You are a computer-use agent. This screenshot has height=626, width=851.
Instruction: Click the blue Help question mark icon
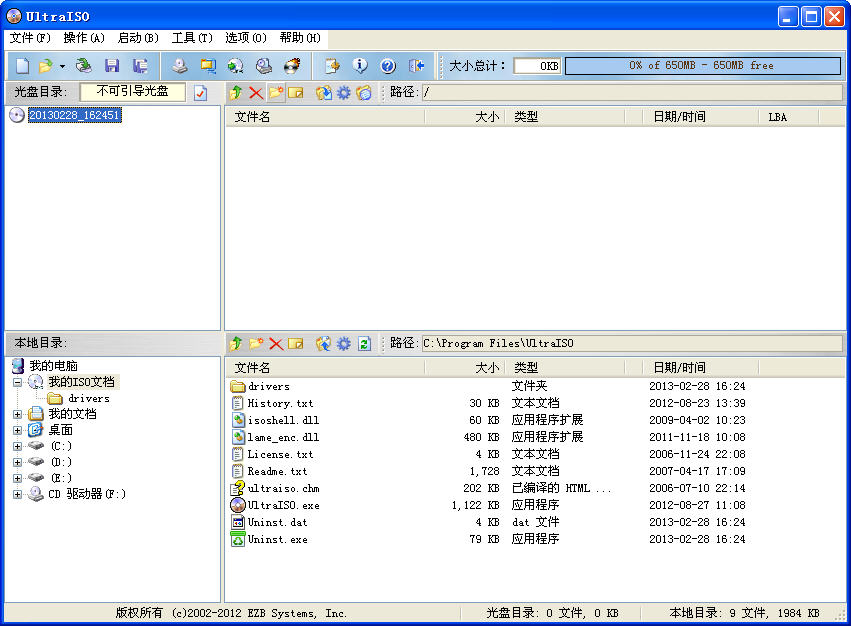(x=388, y=66)
